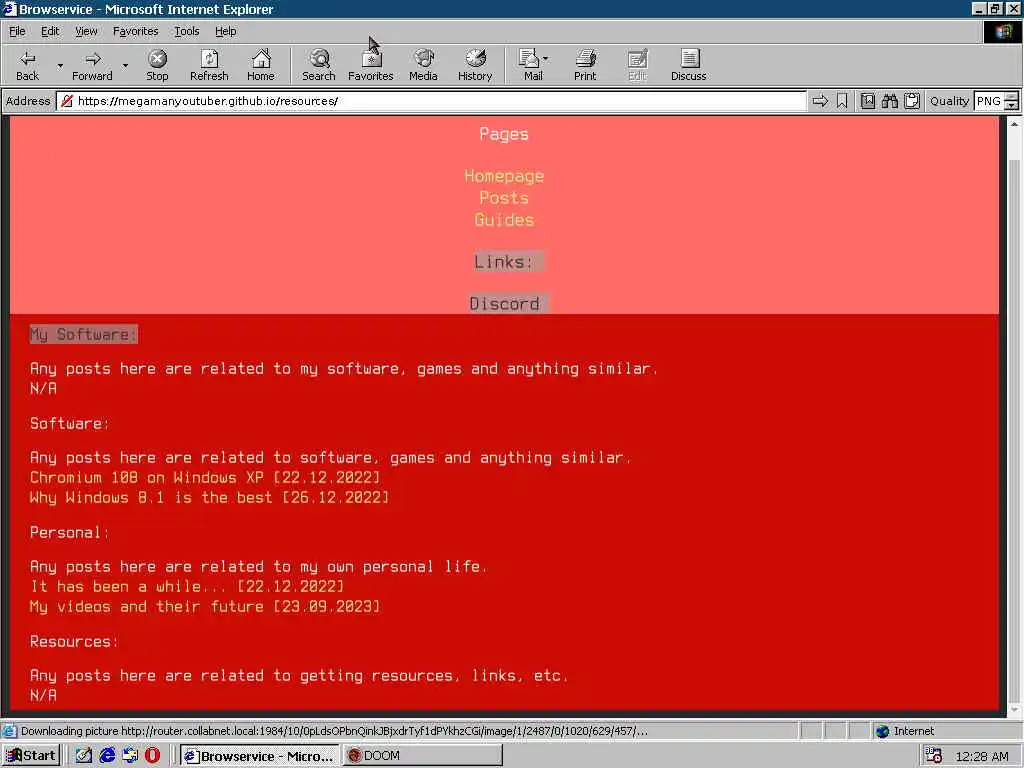
Task: Click the system tray icon beside the clock
Action: click(933, 756)
